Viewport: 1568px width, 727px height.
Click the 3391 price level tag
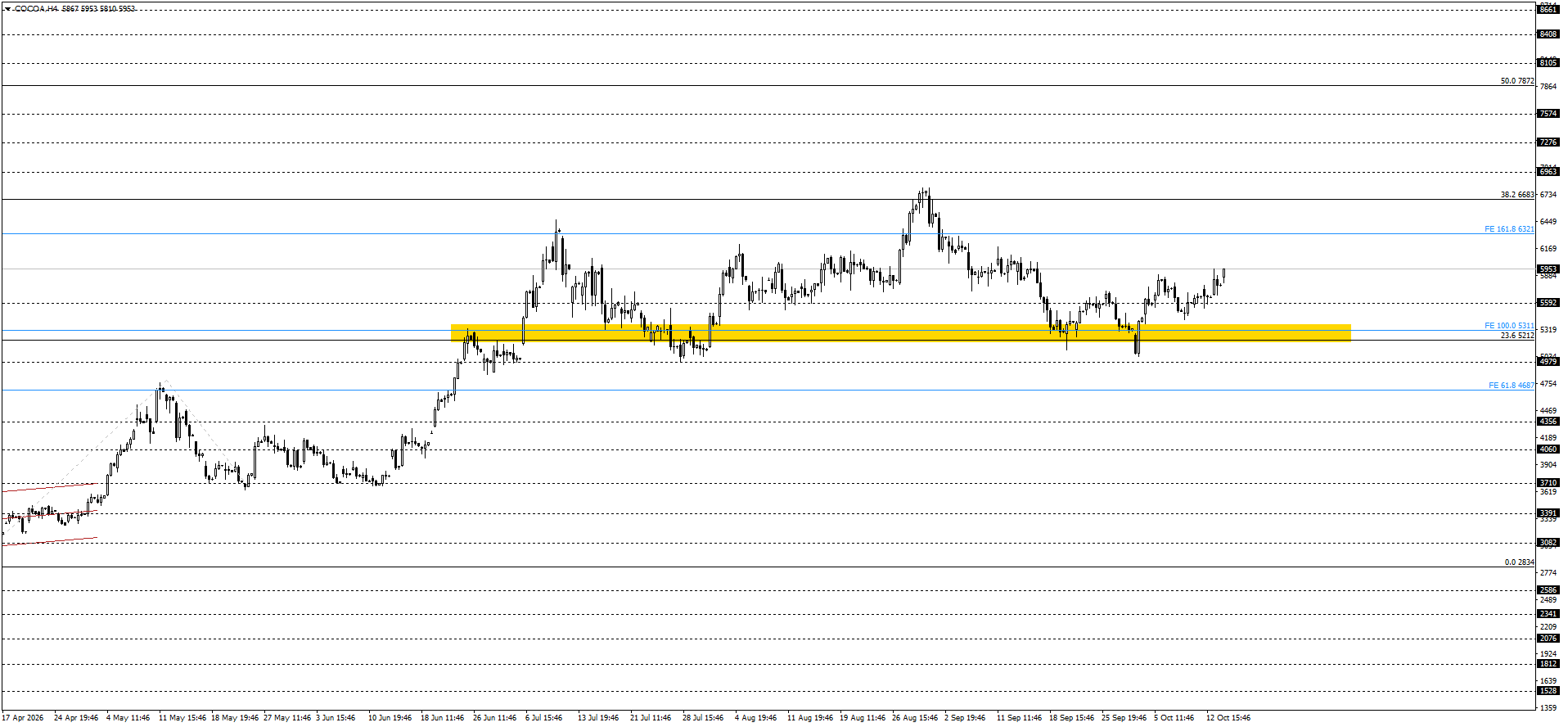pos(1548,513)
